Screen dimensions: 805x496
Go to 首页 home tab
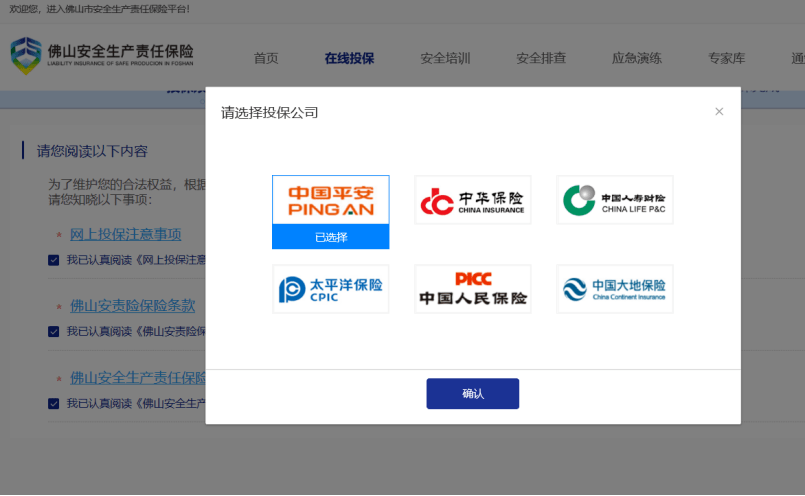[266, 58]
